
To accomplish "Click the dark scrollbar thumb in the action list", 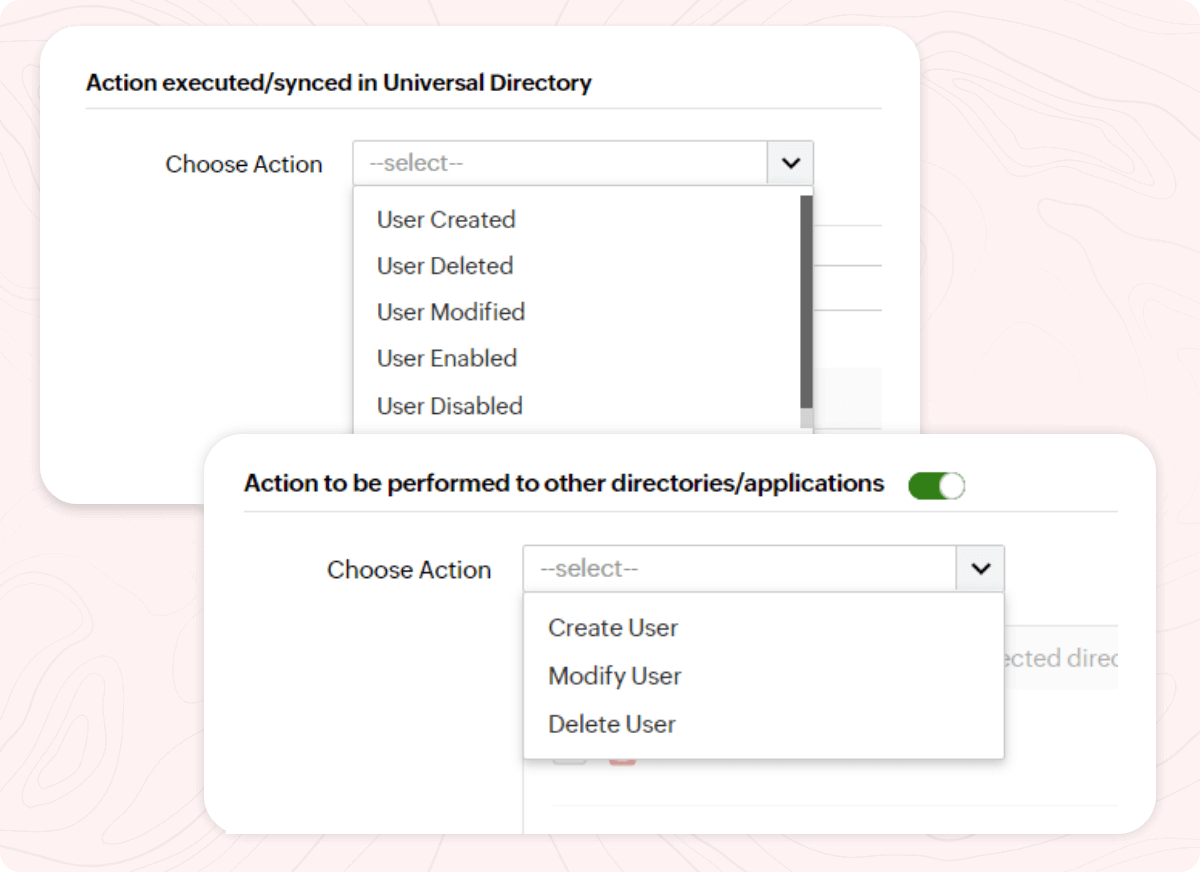I will tap(806, 300).
